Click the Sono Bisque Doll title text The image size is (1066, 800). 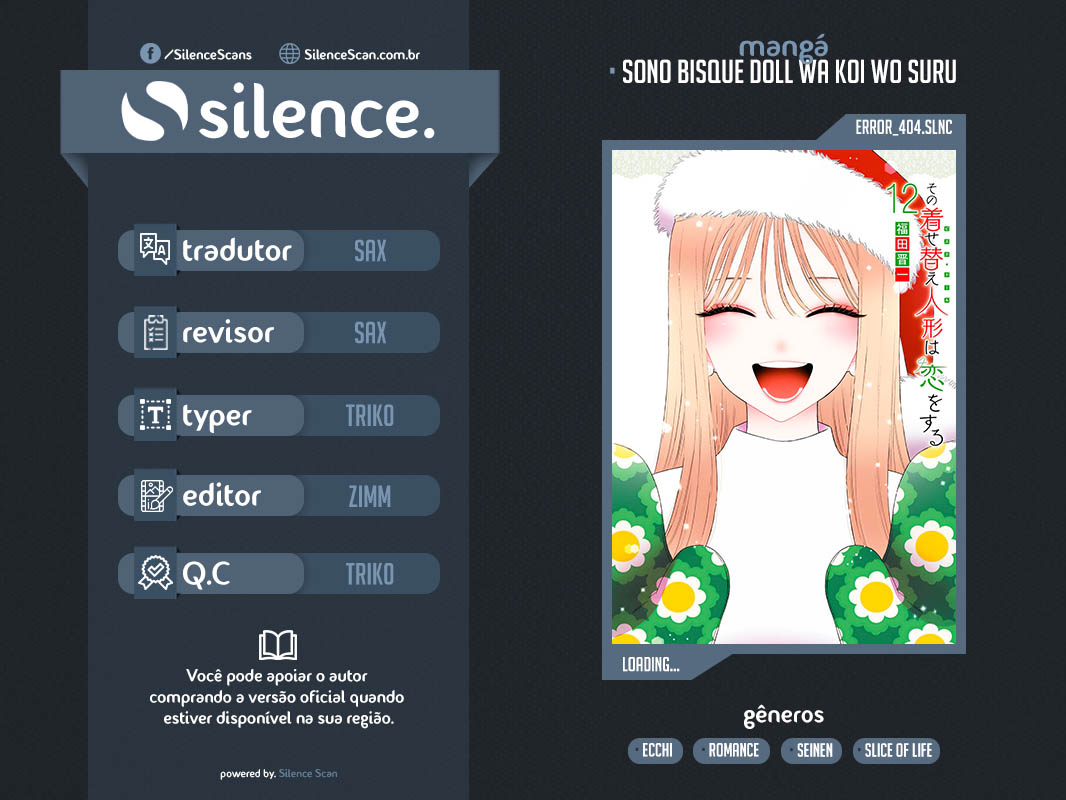(789, 73)
